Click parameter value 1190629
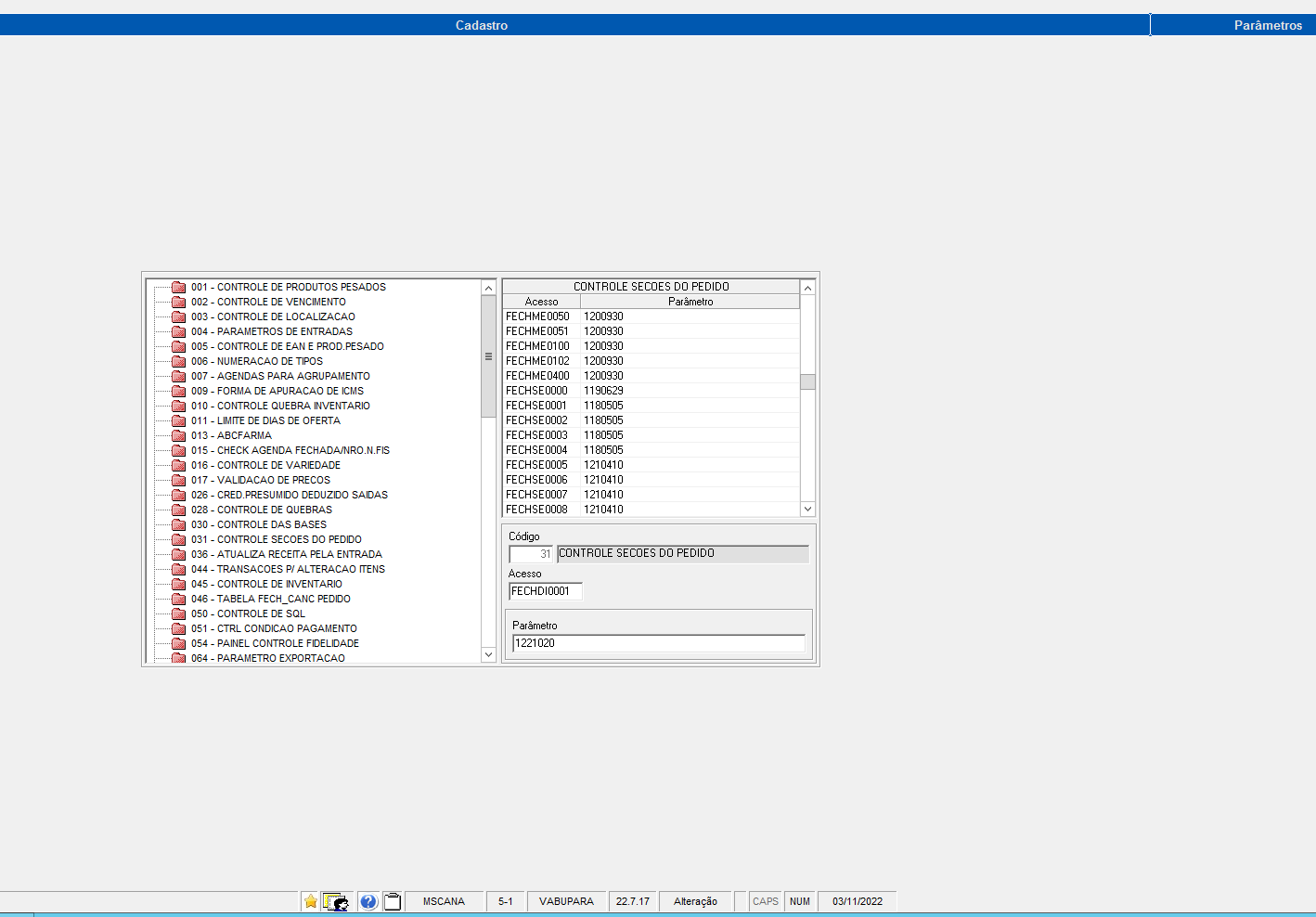Viewport: 1316px width, 917px height. (x=603, y=391)
